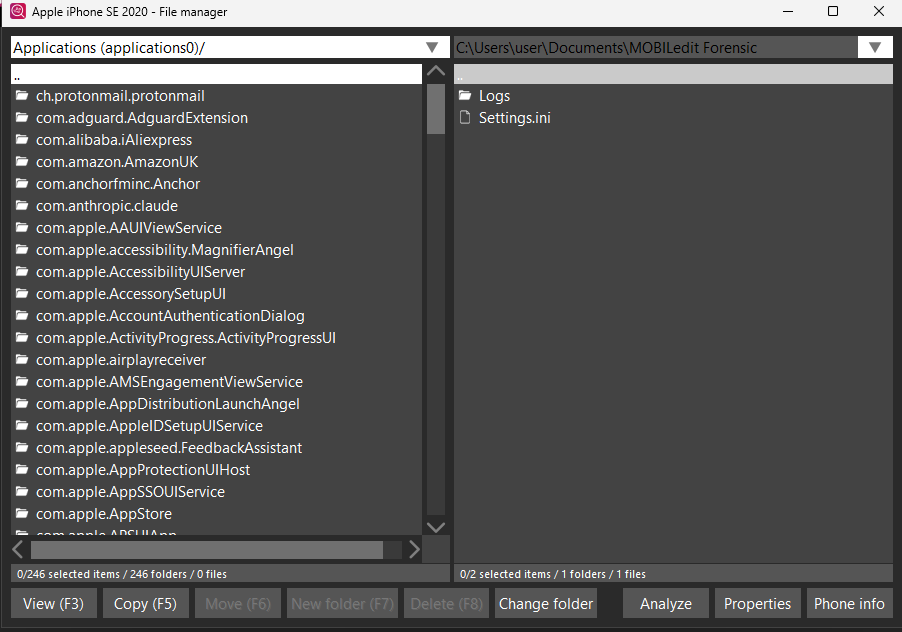Click the Change folder button
Image resolution: width=902 pixels, height=632 pixels.
click(x=546, y=603)
